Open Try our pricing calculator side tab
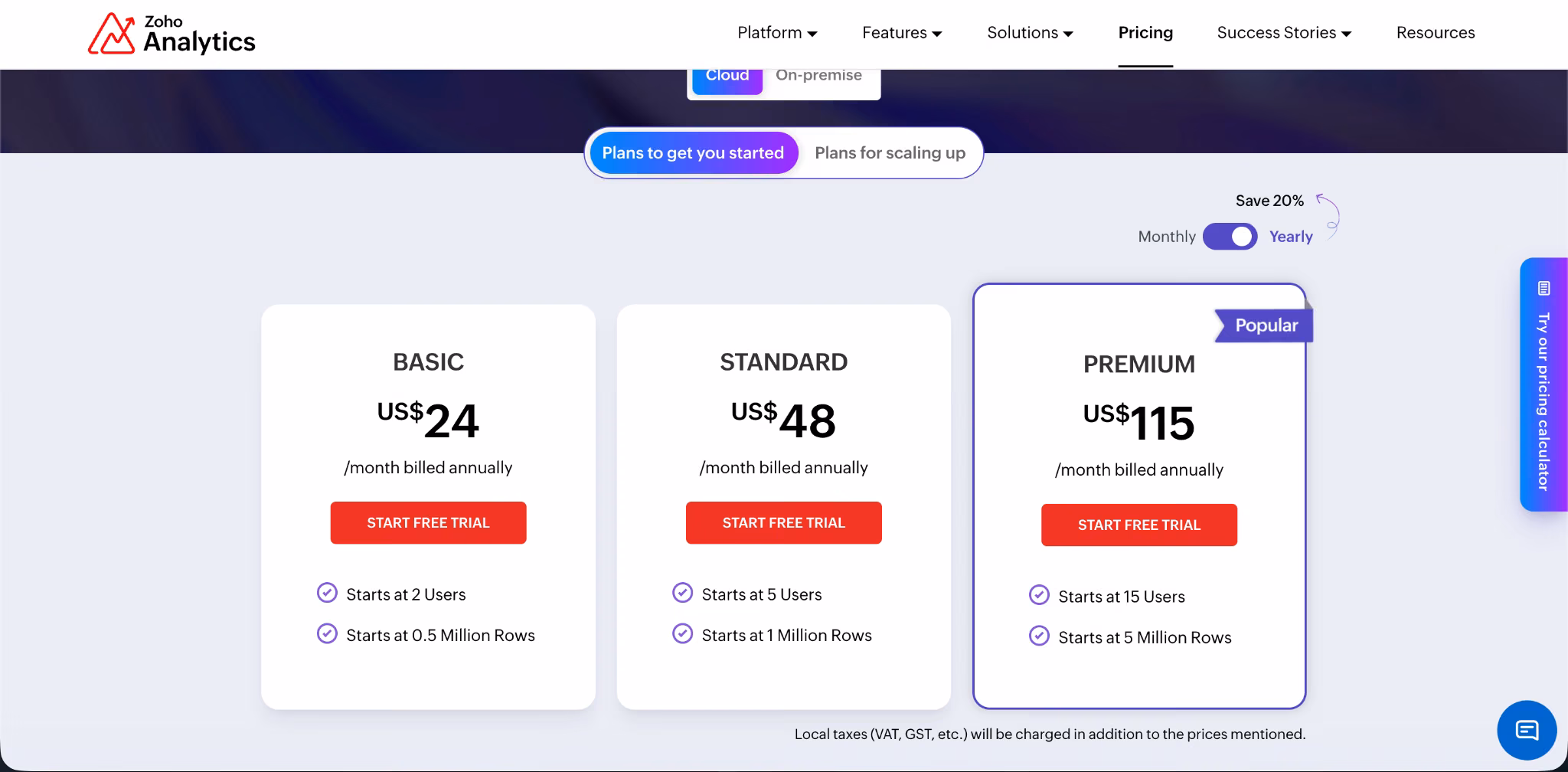The height and width of the screenshot is (772, 1568). (1543, 384)
